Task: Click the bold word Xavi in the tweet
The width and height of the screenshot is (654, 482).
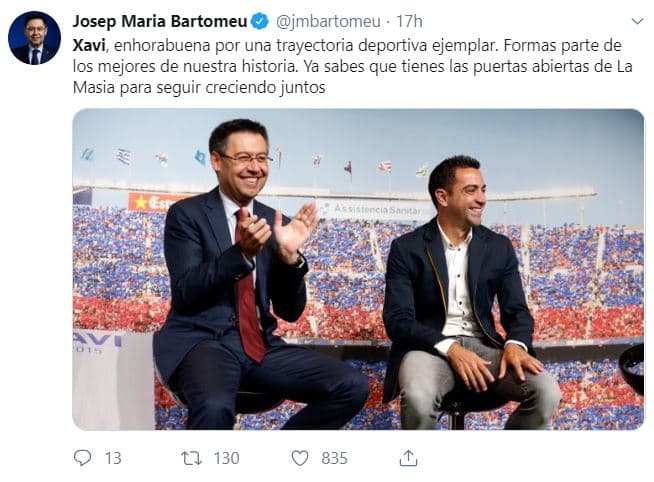Action: (91, 47)
